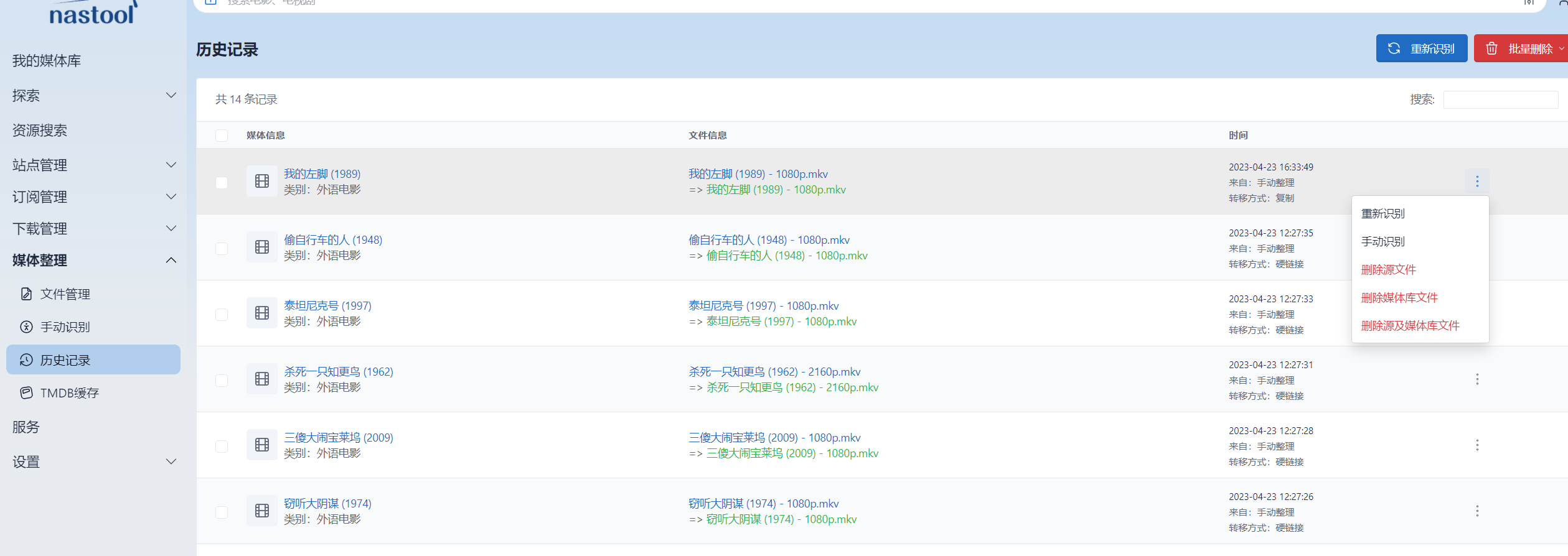Open the 泰坦尼克号 (1997) media link
Screen dimensions: 1568x556
tap(327, 305)
